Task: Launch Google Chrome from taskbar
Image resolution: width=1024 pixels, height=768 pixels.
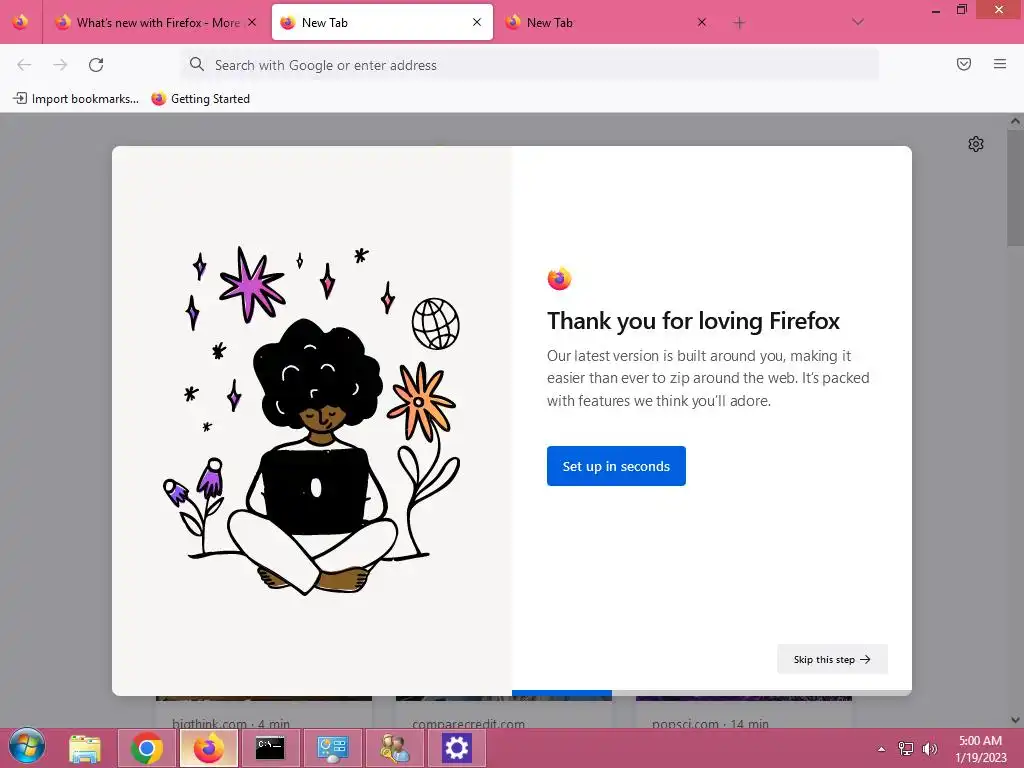Action: pos(147,748)
